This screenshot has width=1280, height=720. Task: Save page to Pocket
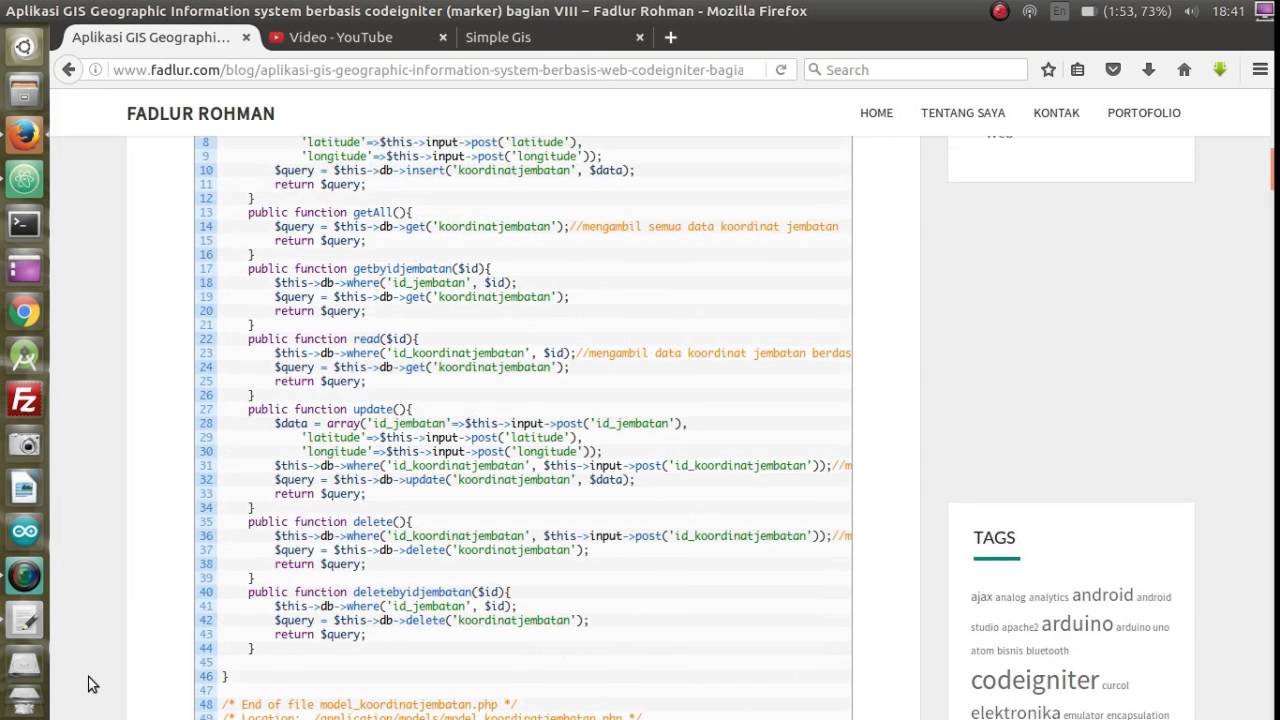click(x=1113, y=70)
